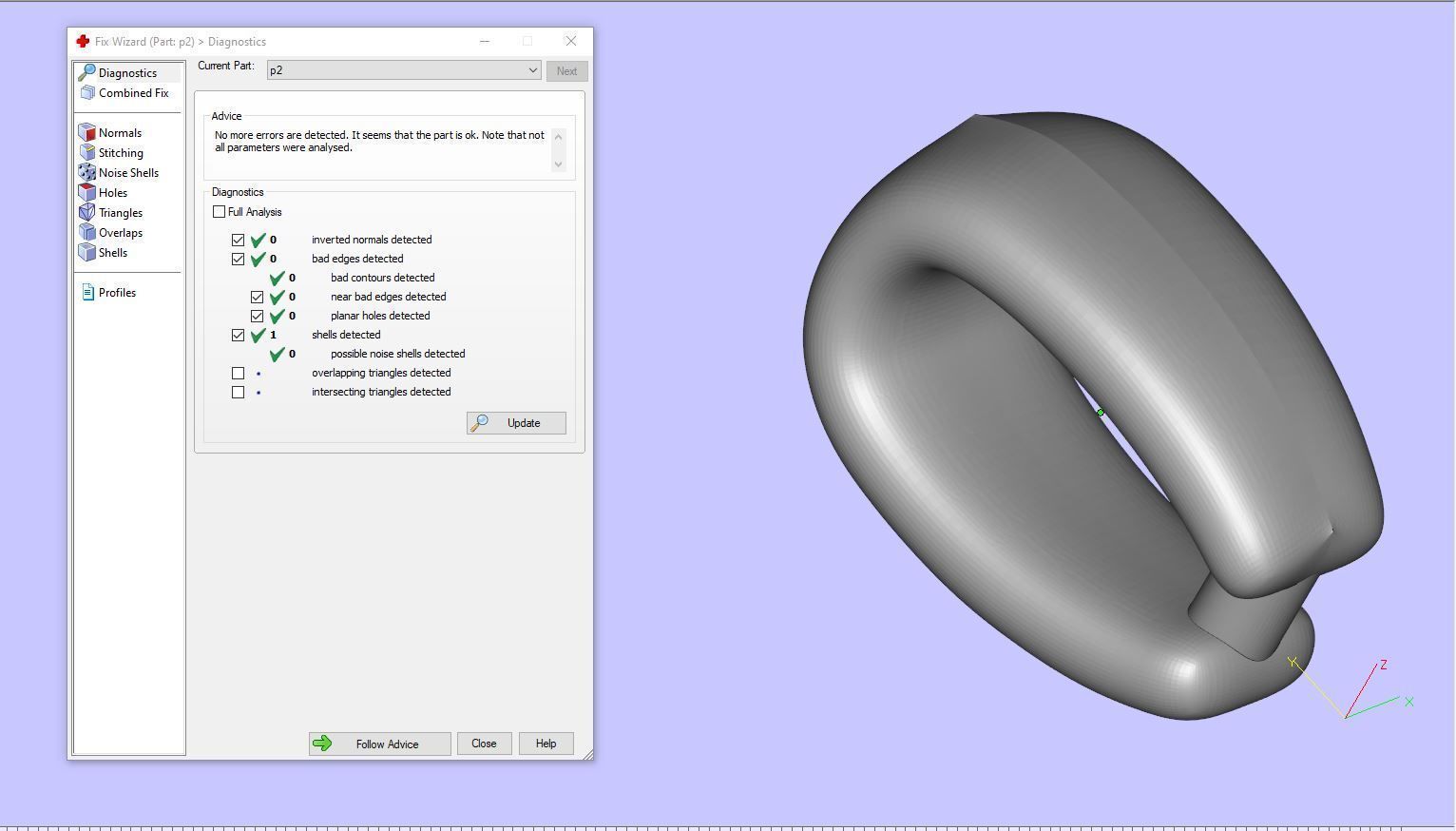
Task: Select the Shells fix icon
Action: pyautogui.click(x=87, y=253)
